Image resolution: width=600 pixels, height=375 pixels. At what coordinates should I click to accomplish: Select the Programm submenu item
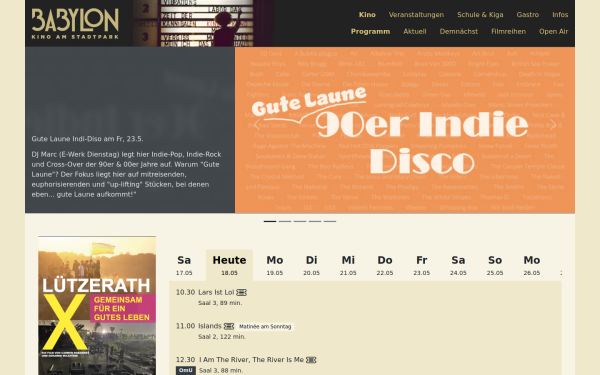click(370, 31)
